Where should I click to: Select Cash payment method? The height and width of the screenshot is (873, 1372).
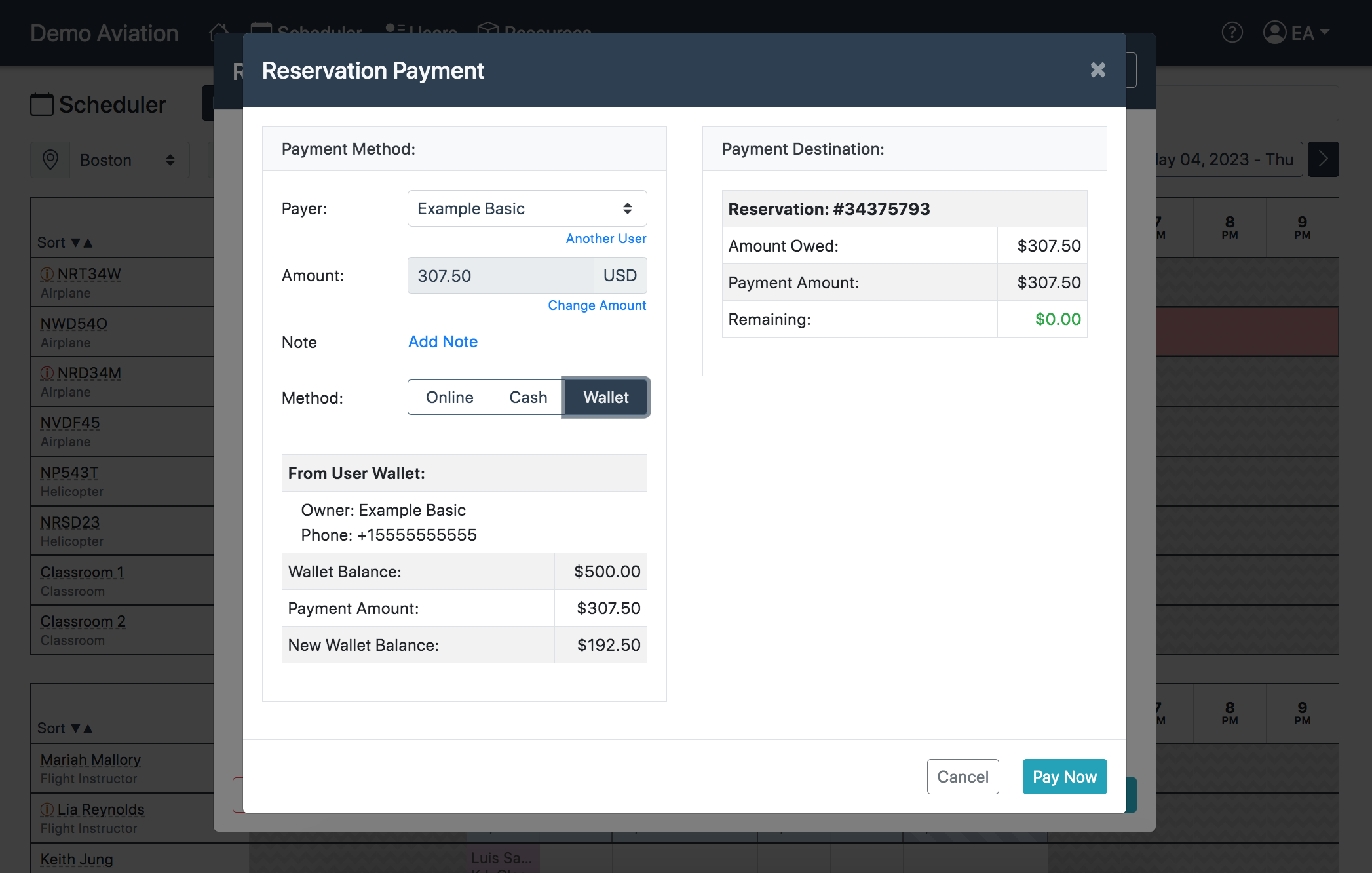tap(527, 397)
